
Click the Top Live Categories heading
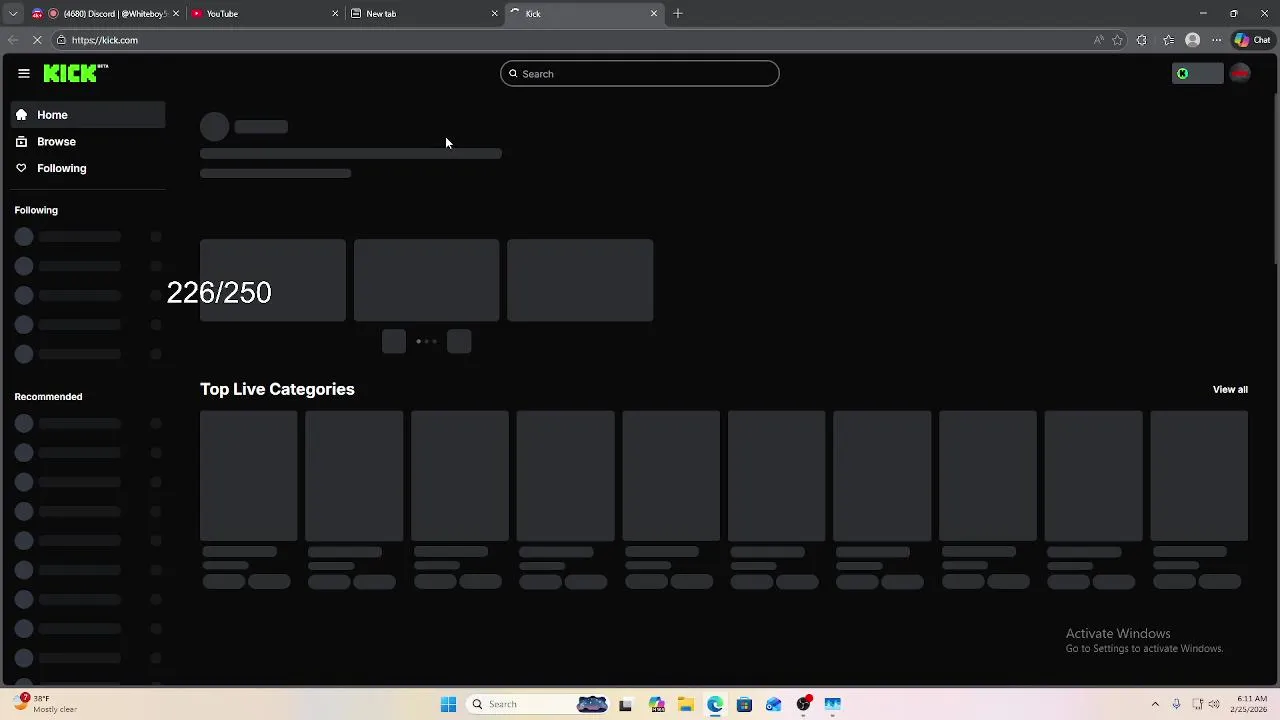[x=277, y=389]
